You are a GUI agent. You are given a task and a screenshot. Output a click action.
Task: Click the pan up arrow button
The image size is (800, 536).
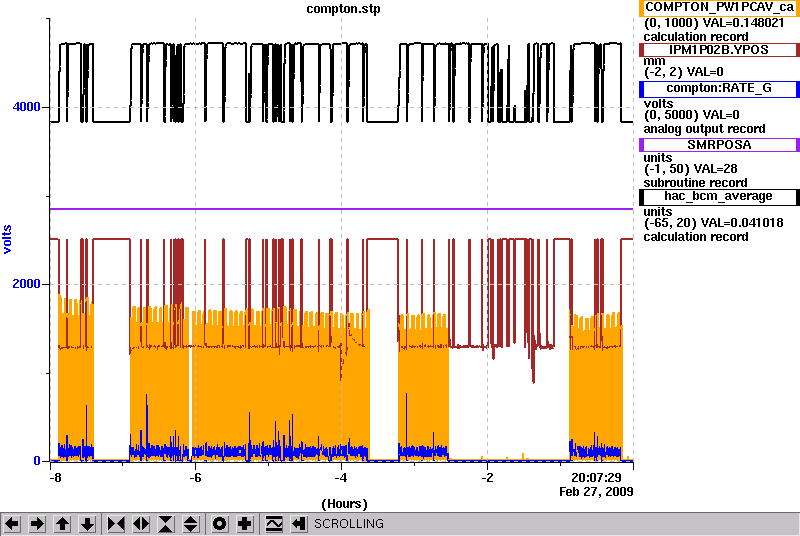click(x=63, y=524)
